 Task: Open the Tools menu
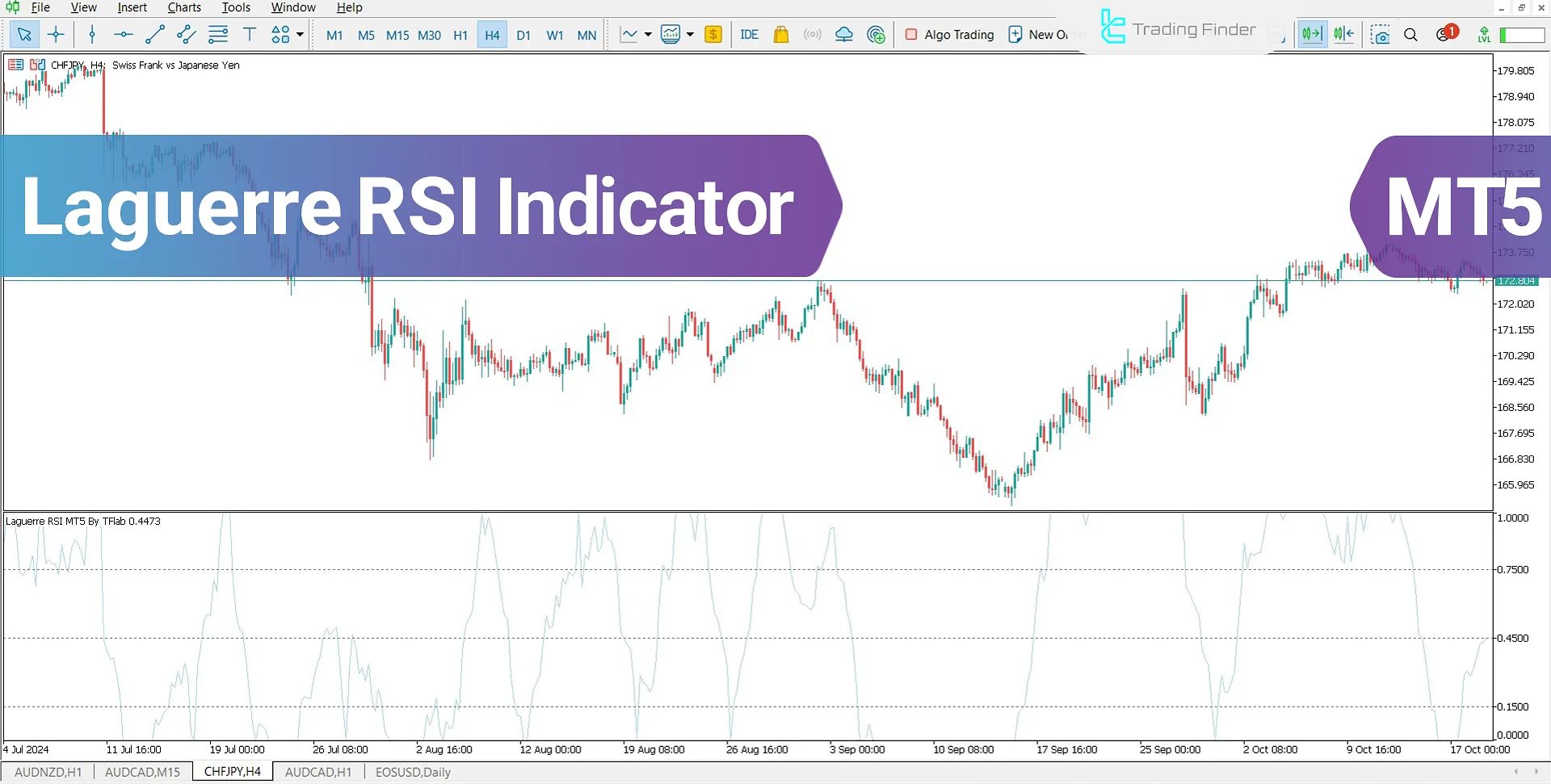236,7
